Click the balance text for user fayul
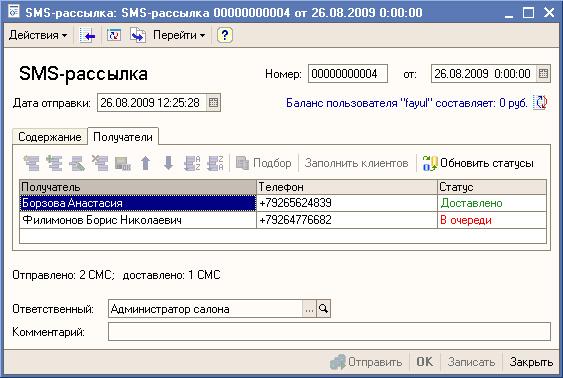The height and width of the screenshot is (378, 563). 406,103
